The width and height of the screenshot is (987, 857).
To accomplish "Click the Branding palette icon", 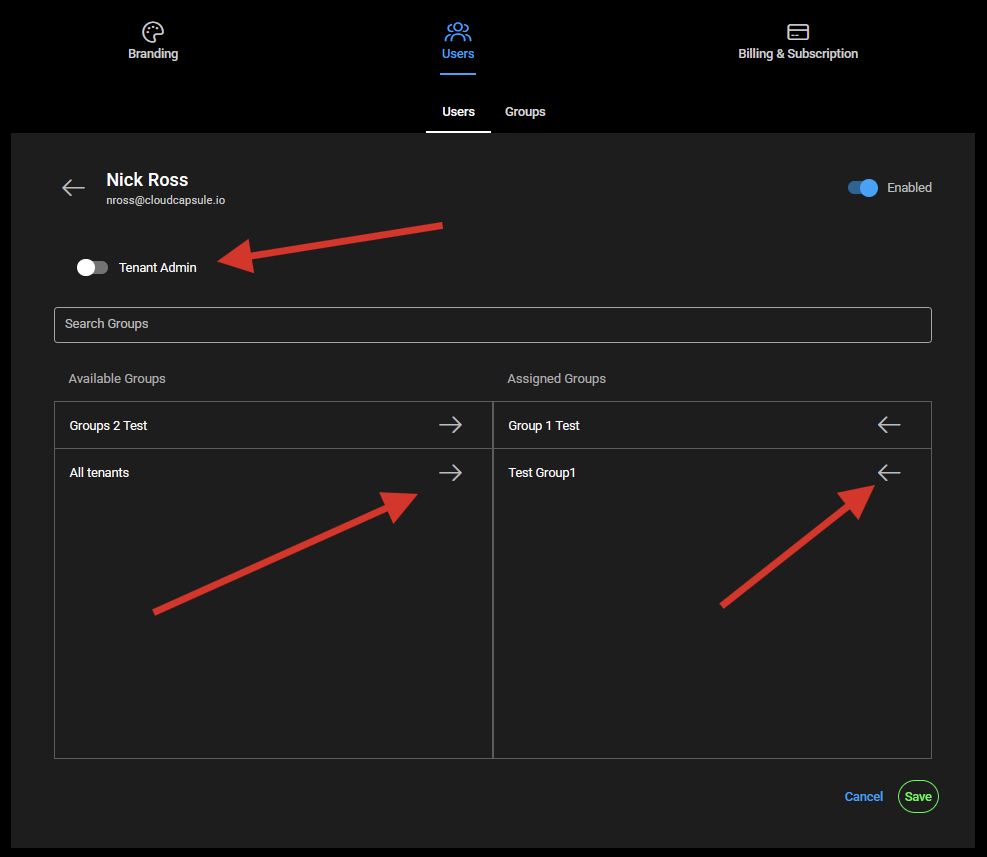I will (x=153, y=32).
